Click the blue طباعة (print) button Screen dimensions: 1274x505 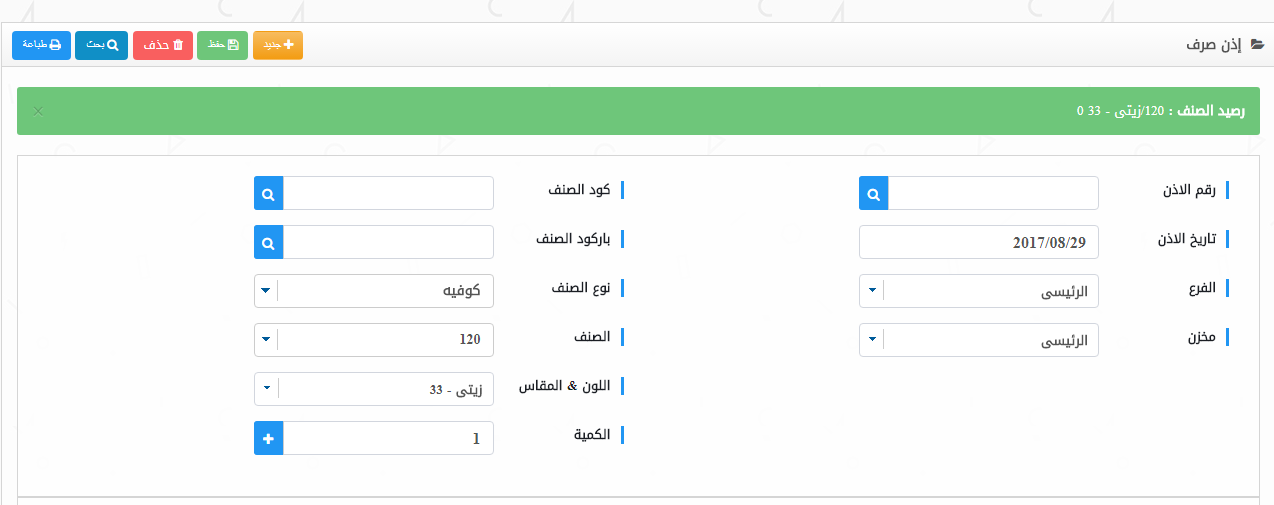pos(42,45)
